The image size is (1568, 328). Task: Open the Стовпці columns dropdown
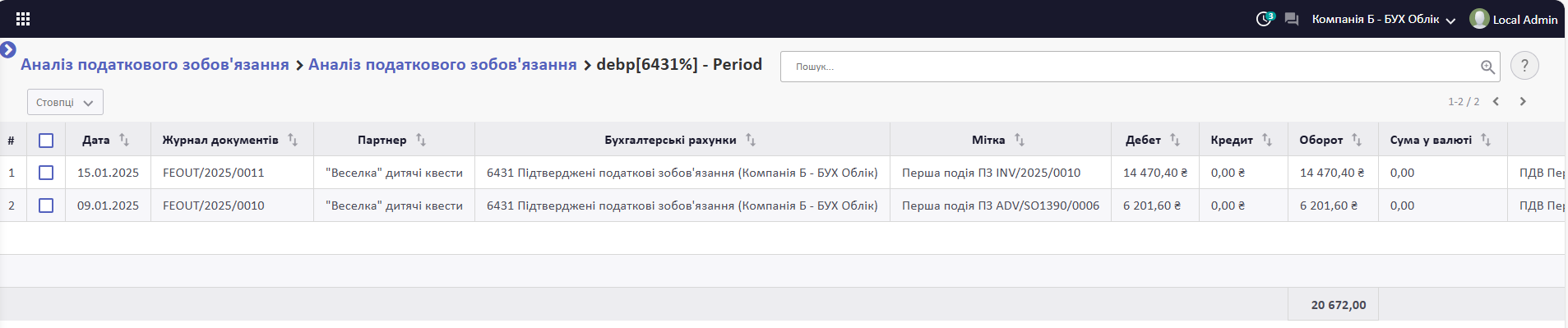(x=65, y=102)
